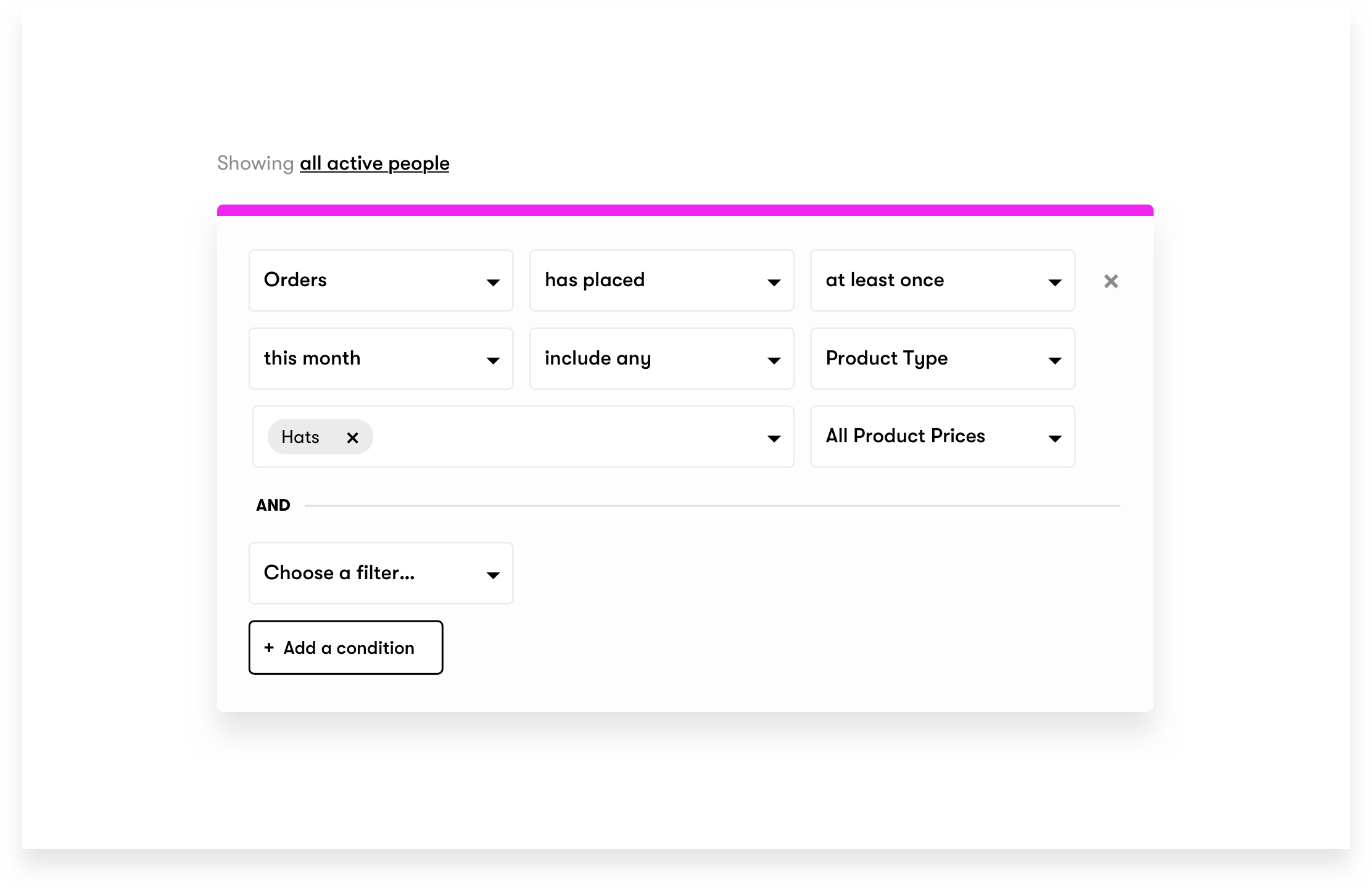
Task: Open the All Product Prices dropdown
Action: 942,437
